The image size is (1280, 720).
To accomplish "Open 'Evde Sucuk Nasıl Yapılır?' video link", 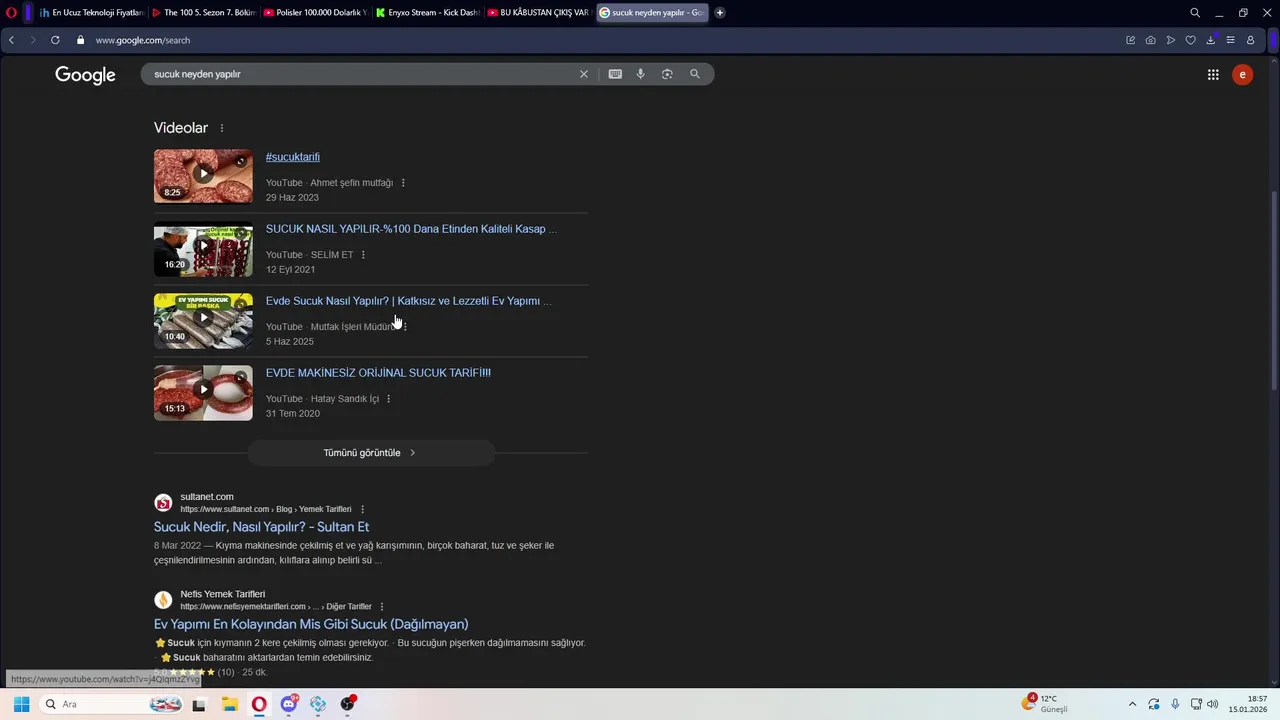I will coord(408,301).
